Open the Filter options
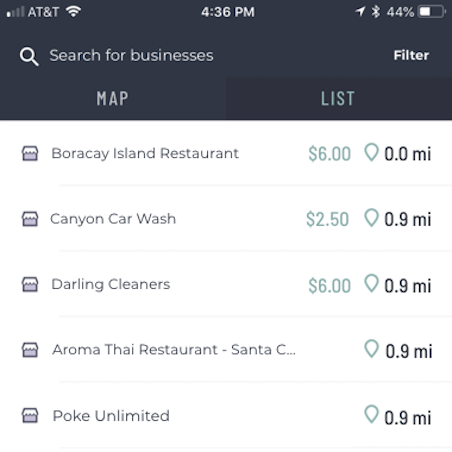452x452 pixels. [x=411, y=55]
